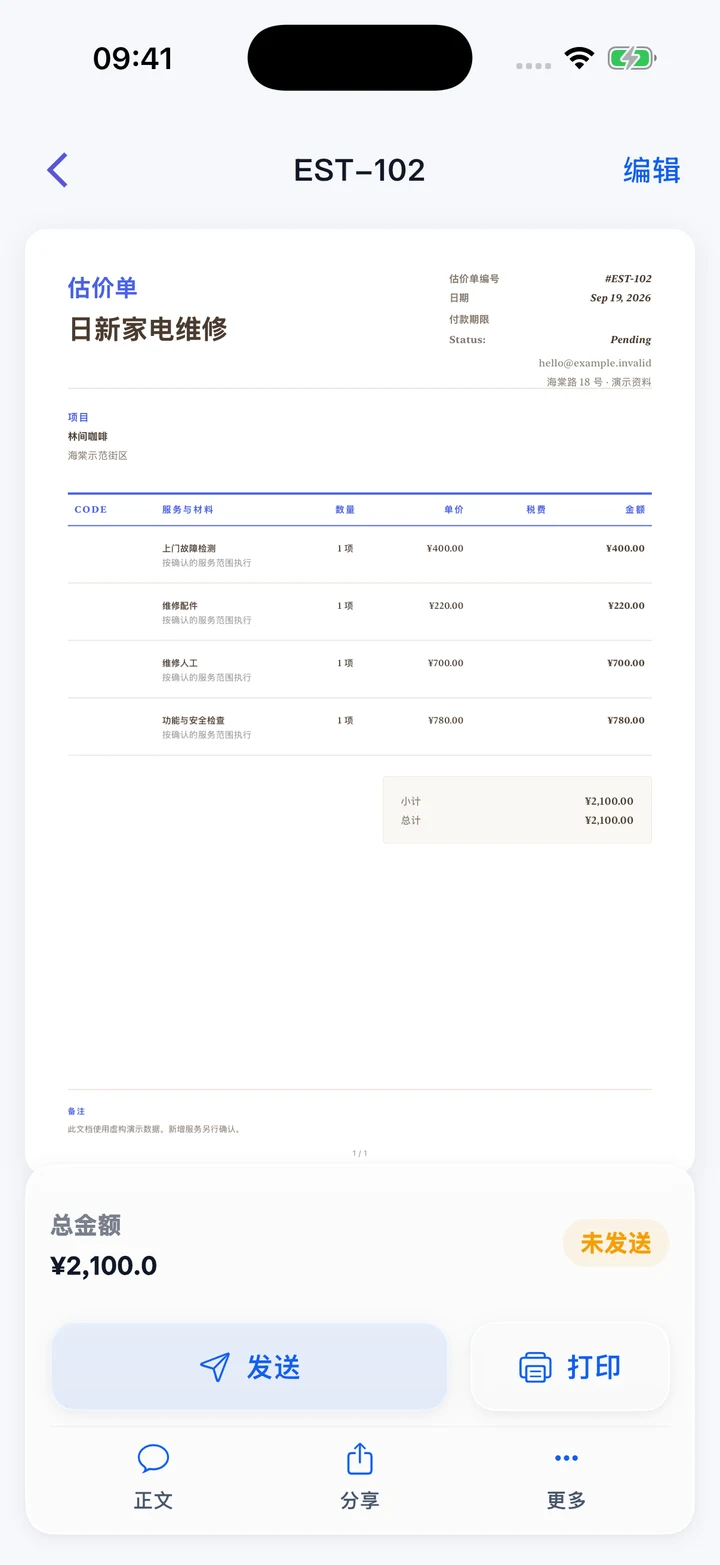
Task: Tap the 估价单 heading in document
Action: [x=103, y=288]
